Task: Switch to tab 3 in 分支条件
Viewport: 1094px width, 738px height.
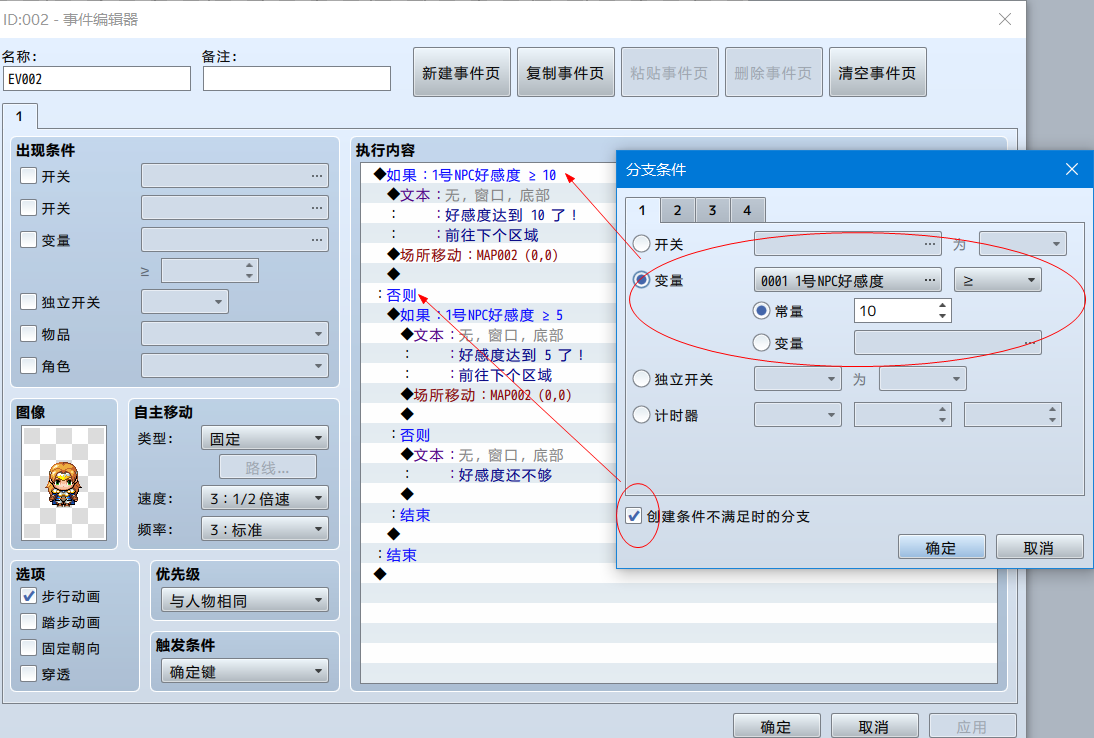Action: point(712,210)
